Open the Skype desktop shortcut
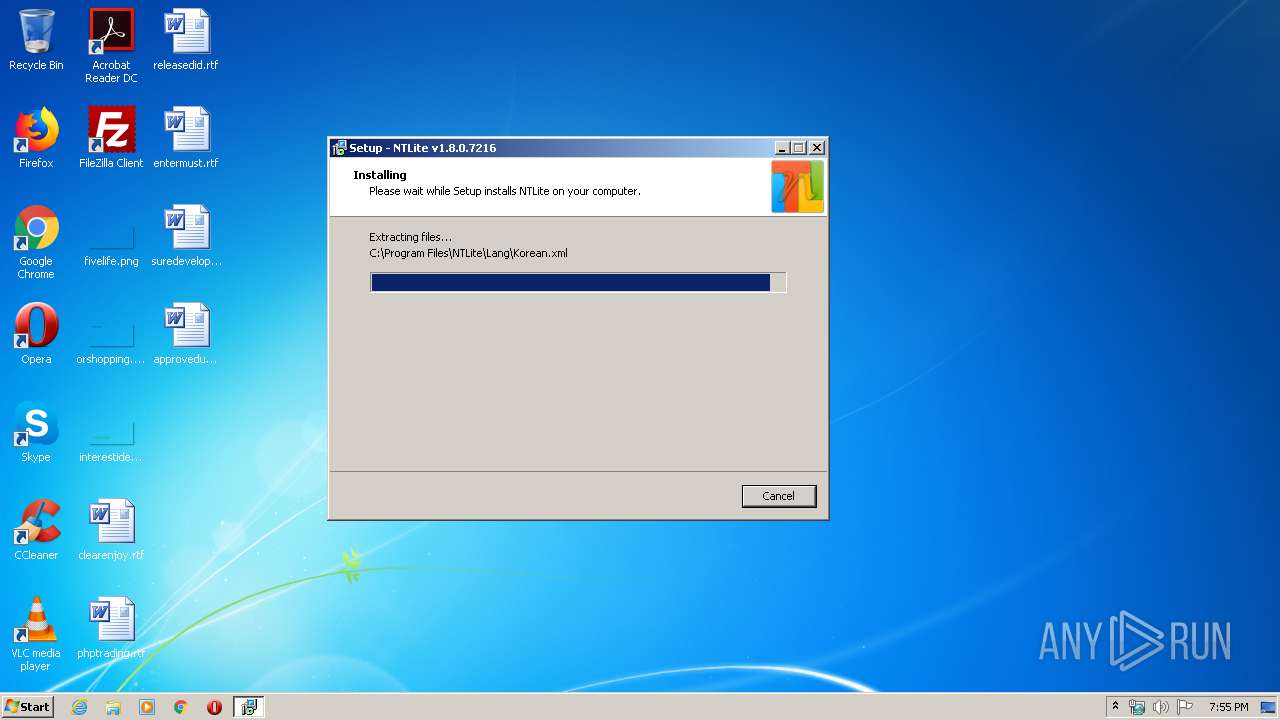Screen dimensions: 1280x720 [36, 432]
